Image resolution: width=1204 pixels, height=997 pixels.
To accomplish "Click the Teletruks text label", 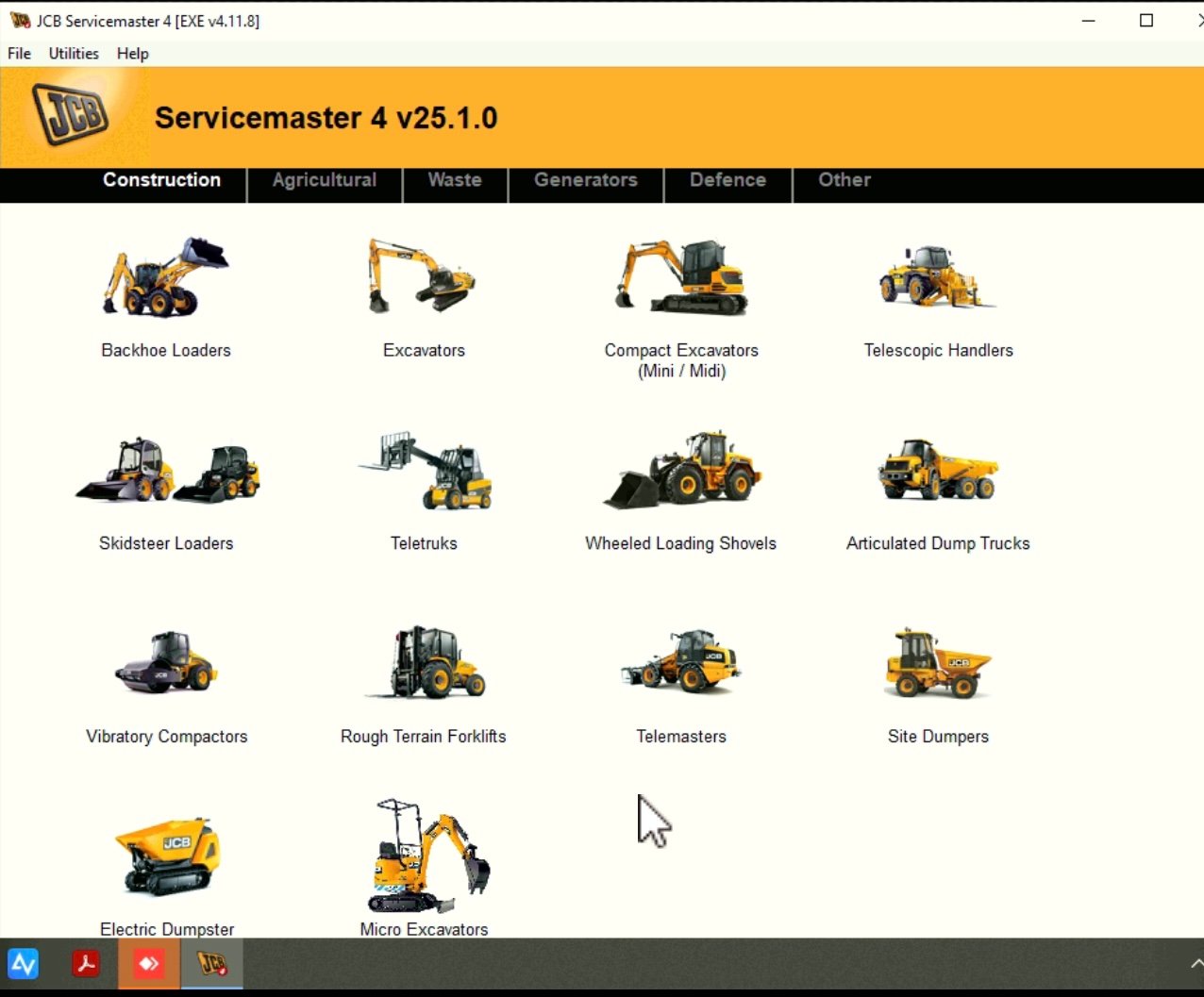I will 424,543.
